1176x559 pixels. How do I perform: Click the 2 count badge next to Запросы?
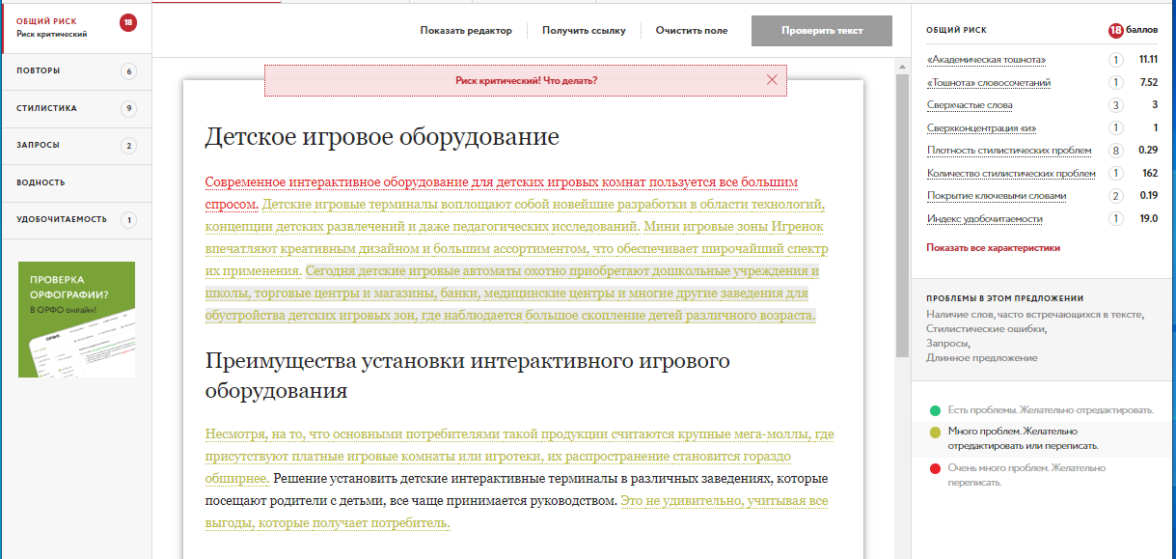click(128, 146)
